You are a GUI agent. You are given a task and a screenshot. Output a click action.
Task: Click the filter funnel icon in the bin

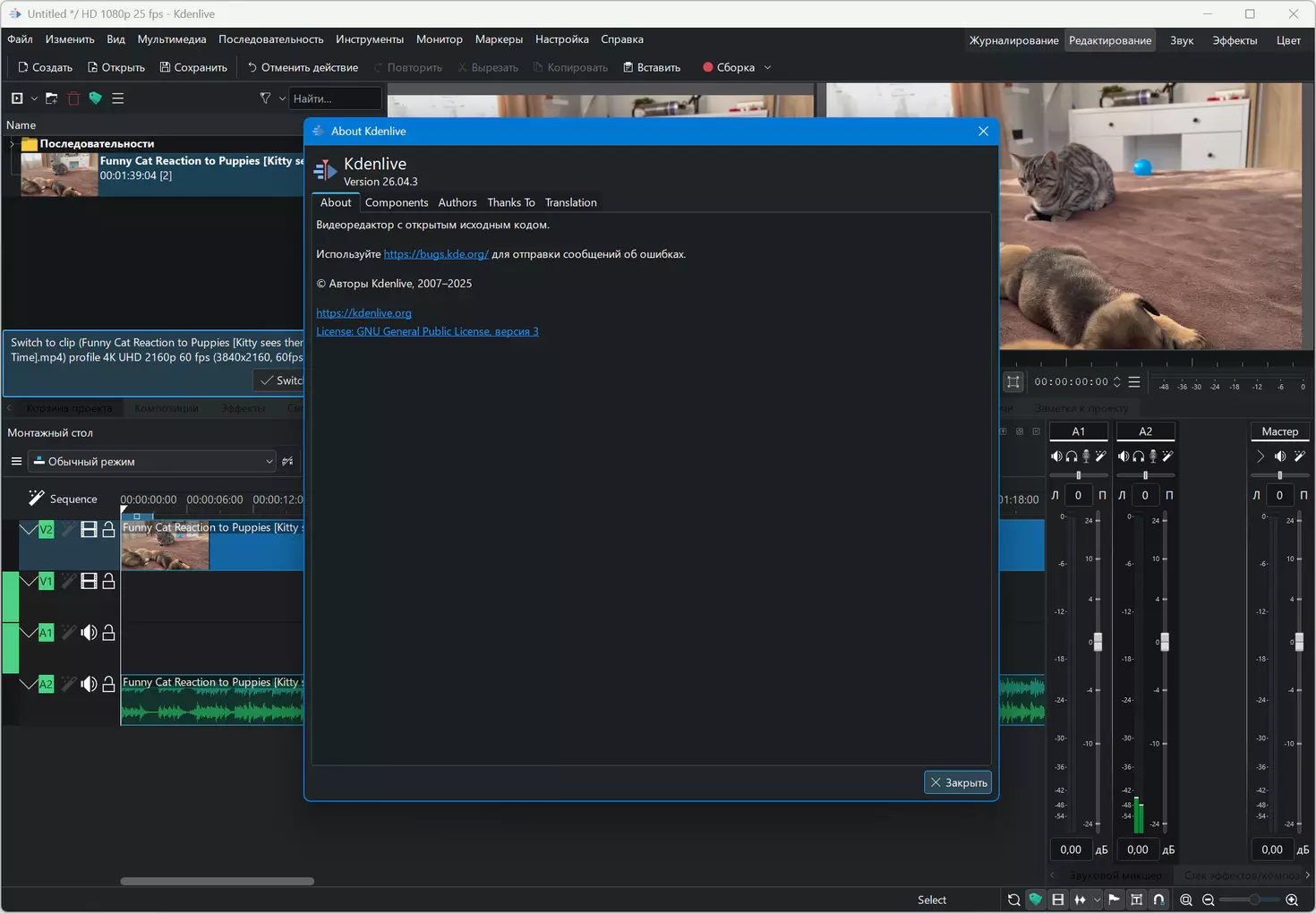point(265,98)
